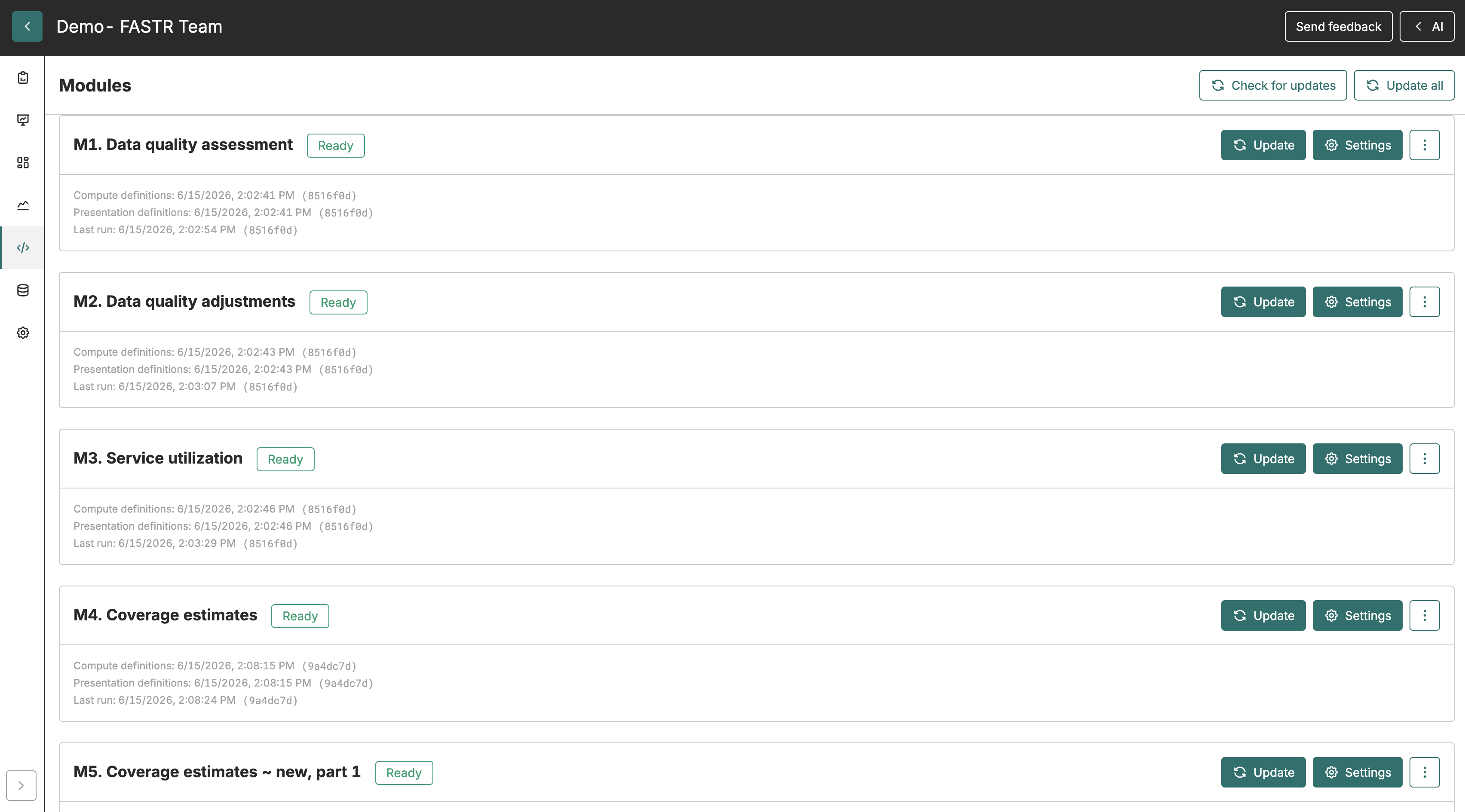1465x812 pixels.
Task: Open the database sidebar icon
Action: tap(23, 290)
